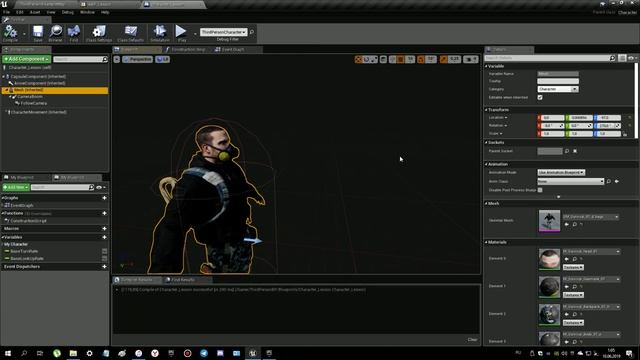Toggle the My Blueprint view options eye icon
Image resolution: width=640 pixels, height=360 pixels.
tap(100, 187)
